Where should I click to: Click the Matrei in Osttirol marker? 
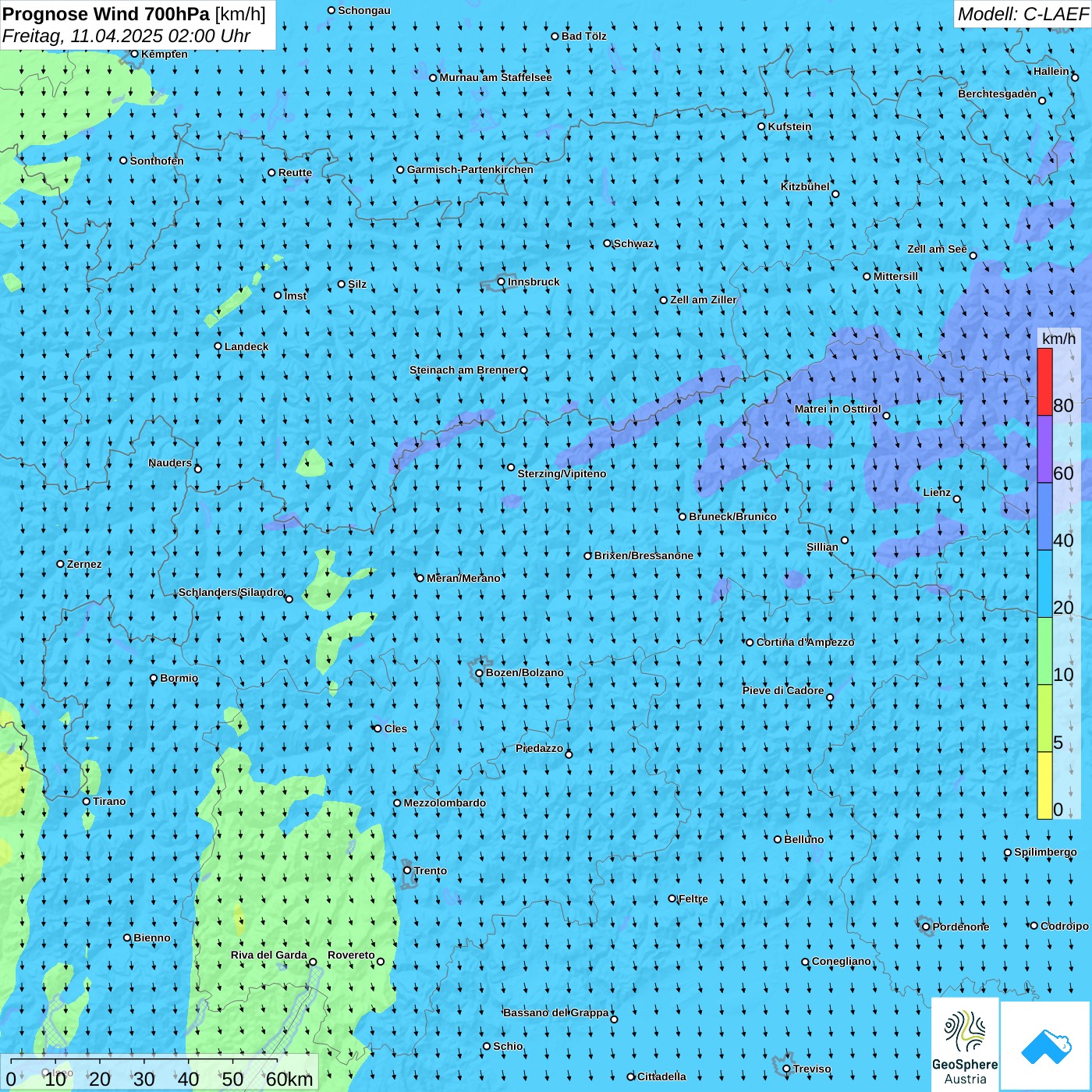[886, 415]
